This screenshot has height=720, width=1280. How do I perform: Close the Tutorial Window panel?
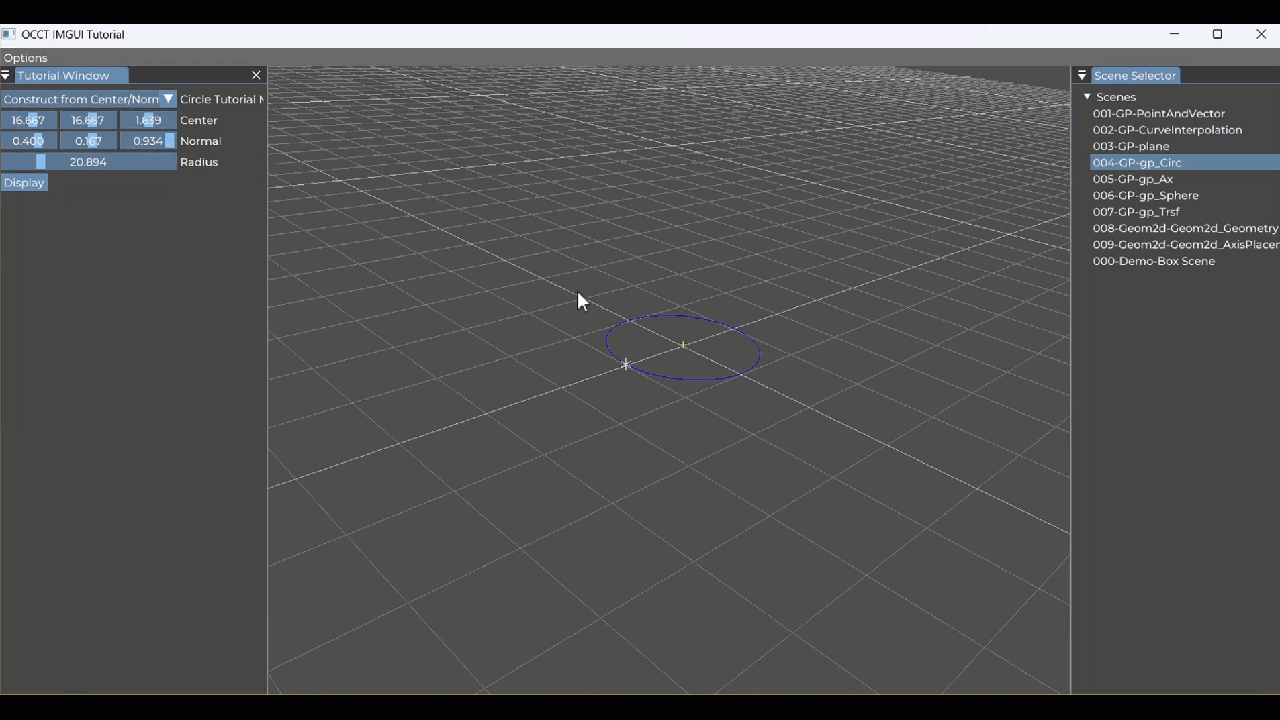pos(256,76)
